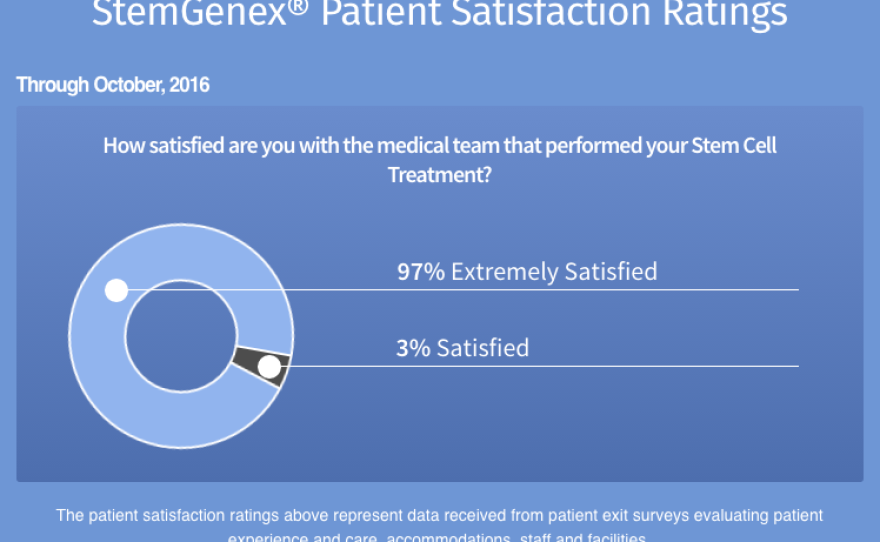Viewport: 880px width, 542px height.
Task: Click white dot marker on dark gray slice
Action: pos(268,367)
